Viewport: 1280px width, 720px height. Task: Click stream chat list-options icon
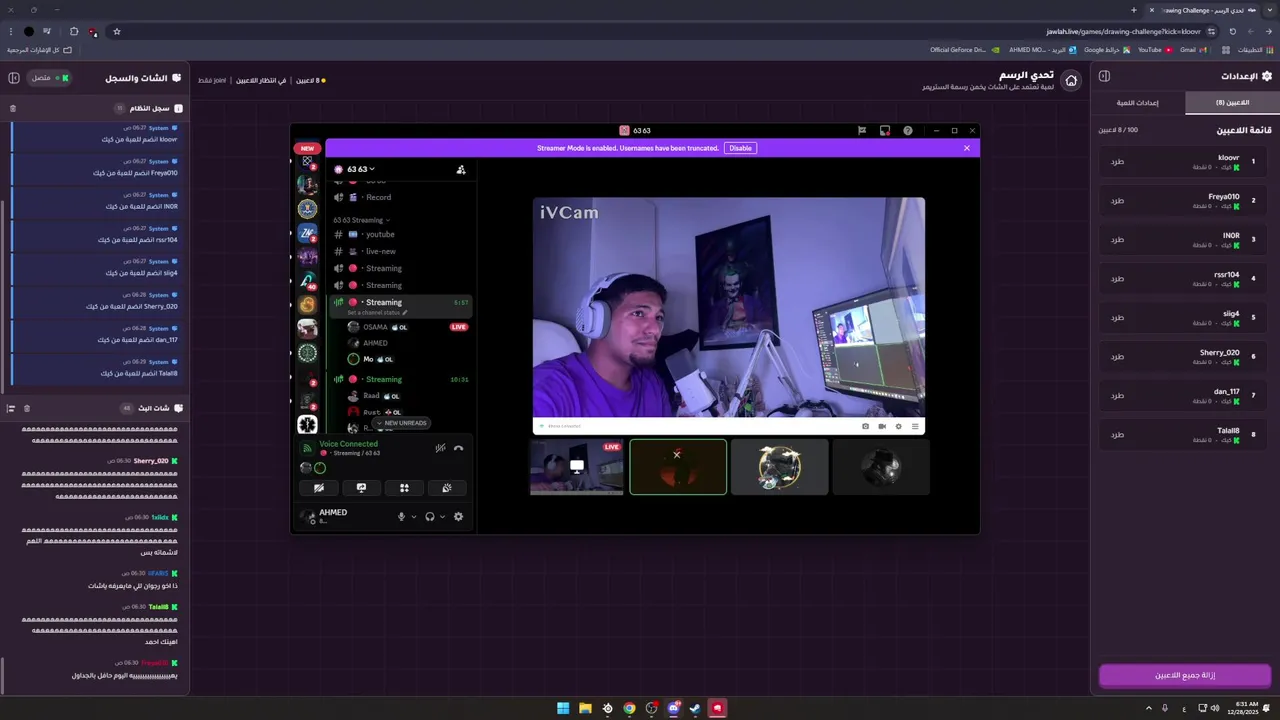point(11,408)
